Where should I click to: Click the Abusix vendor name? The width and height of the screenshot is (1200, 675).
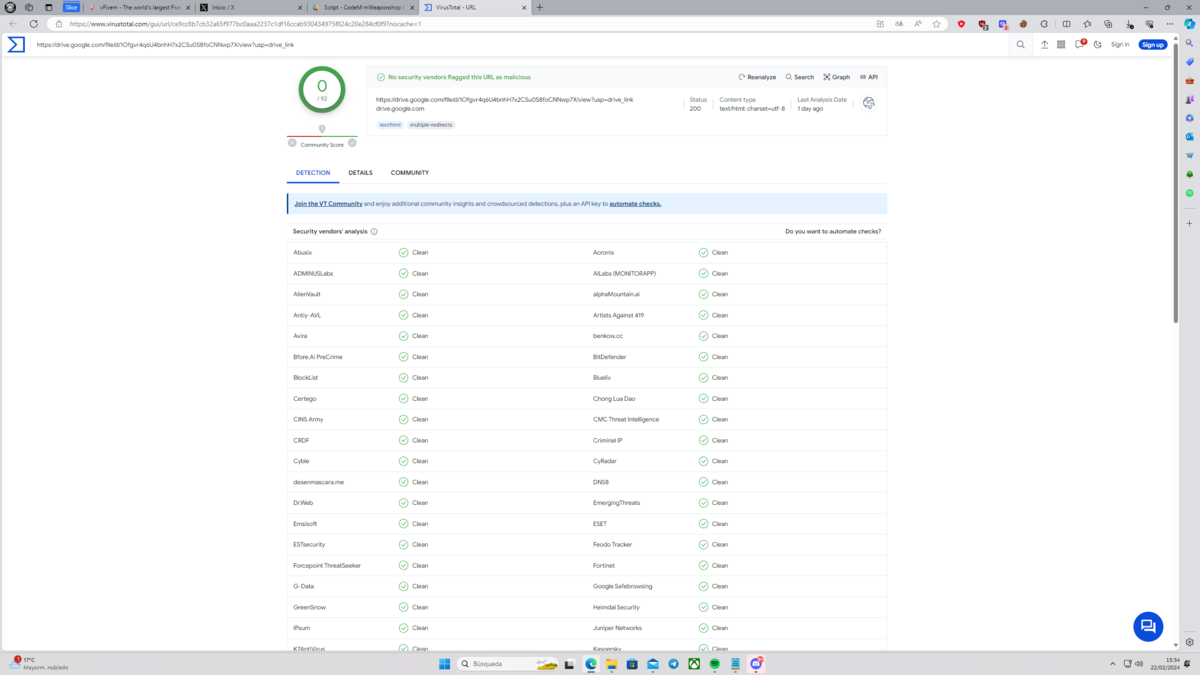point(303,253)
